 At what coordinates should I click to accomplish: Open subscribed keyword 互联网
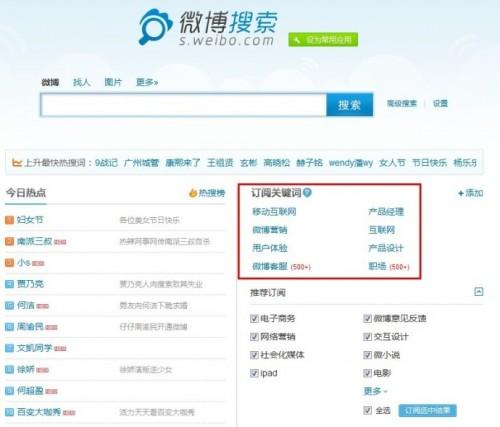tap(381, 230)
